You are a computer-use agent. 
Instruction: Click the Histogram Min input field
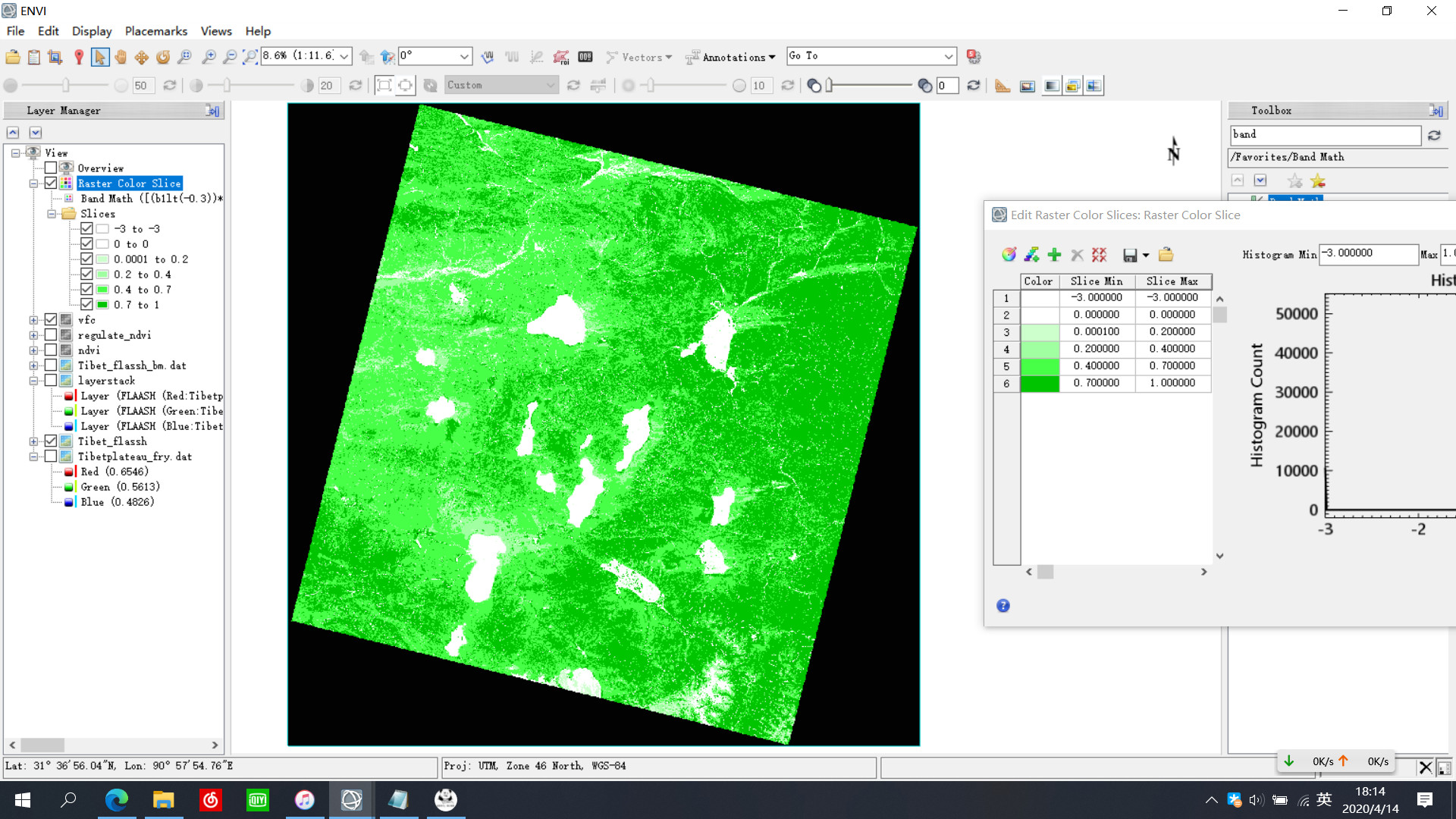click(x=1368, y=254)
